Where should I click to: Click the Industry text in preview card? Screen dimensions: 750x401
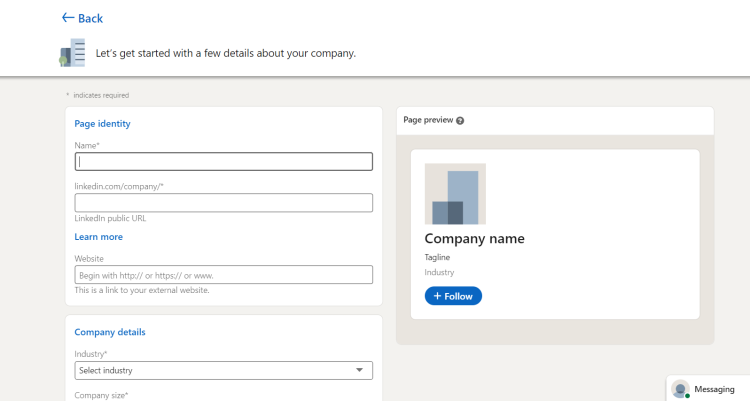pyautogui.click(x=439, y=272)
